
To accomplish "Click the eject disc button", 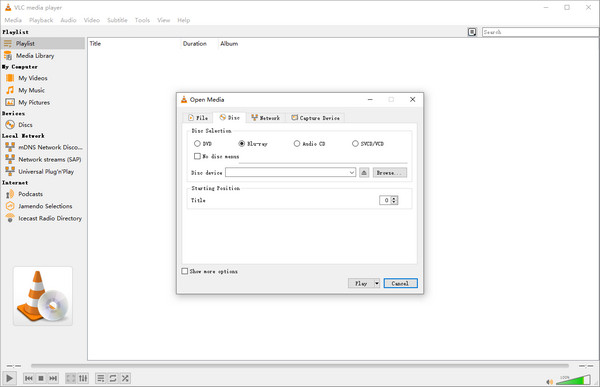I will [x=364, y=173].
